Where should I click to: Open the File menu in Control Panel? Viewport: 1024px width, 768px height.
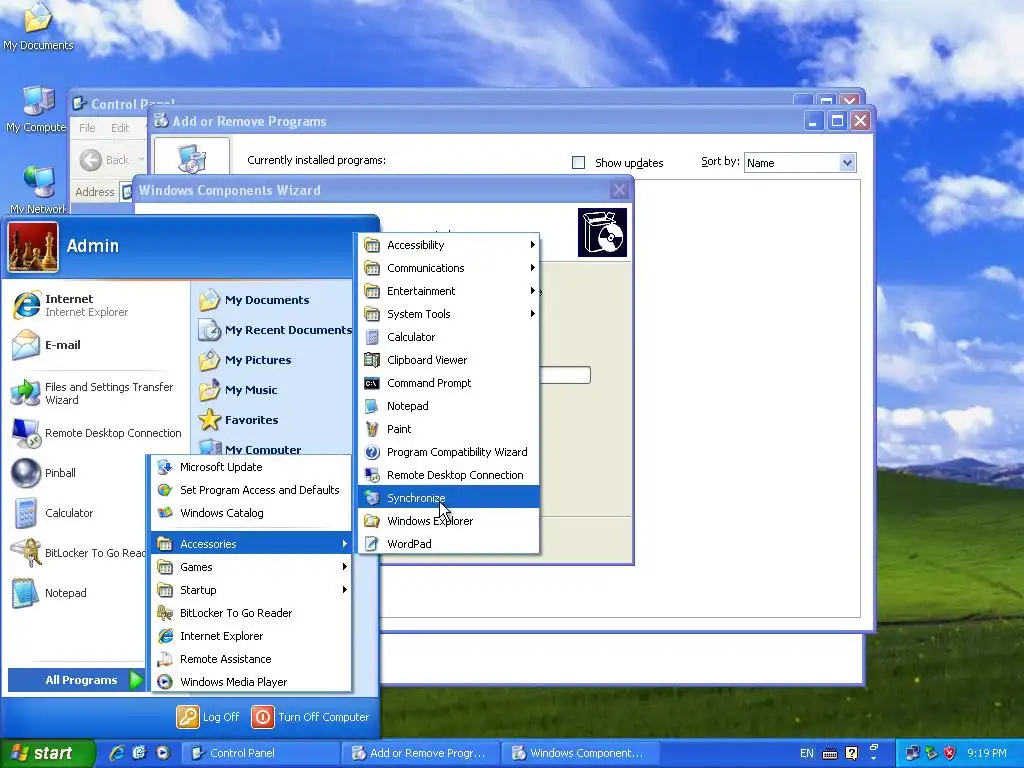point(87,128)
